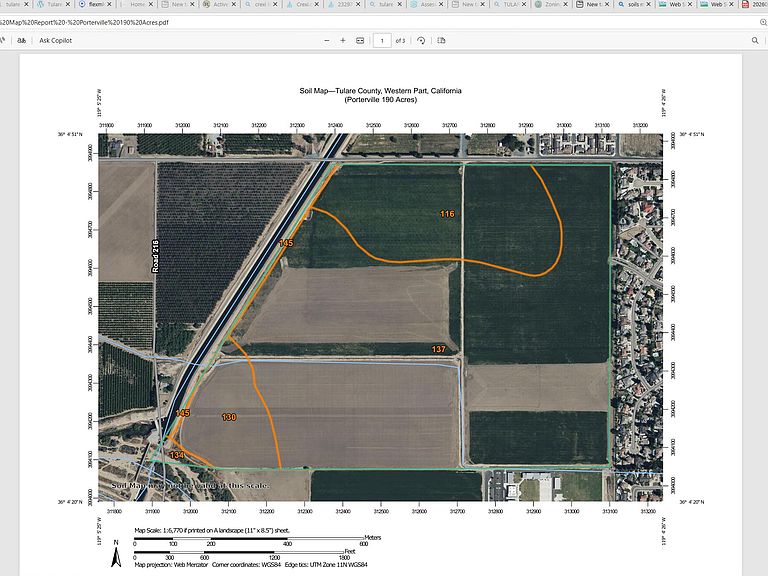768x576 pixels.
Task: Switch to the 2026 PDF tab
Action: pos(754,4)
